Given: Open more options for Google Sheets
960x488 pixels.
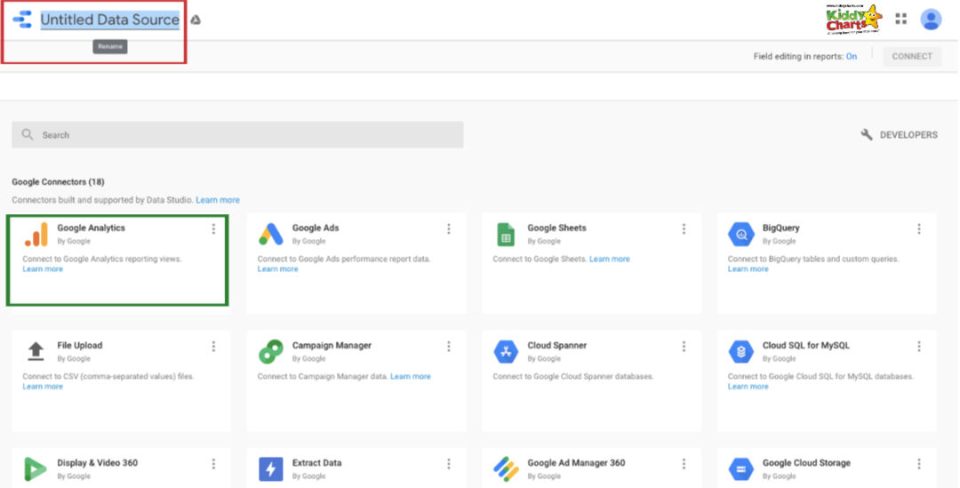Looking at the screenshot, I should tap(684, 228).
